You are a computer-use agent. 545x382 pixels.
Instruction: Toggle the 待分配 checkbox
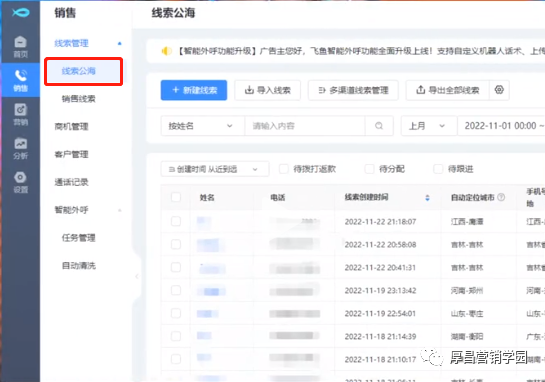click(369, 169)
